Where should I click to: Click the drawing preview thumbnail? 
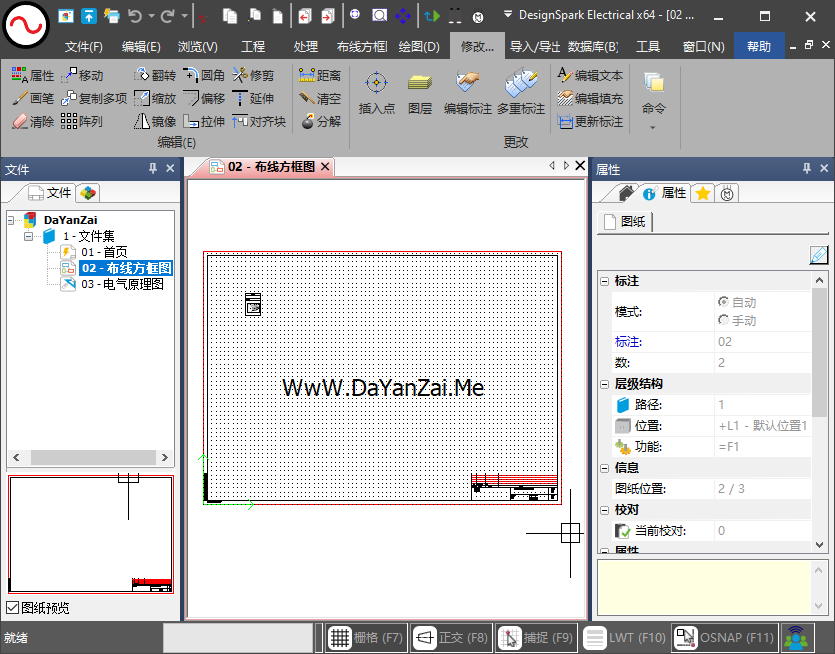coord(91,534)
